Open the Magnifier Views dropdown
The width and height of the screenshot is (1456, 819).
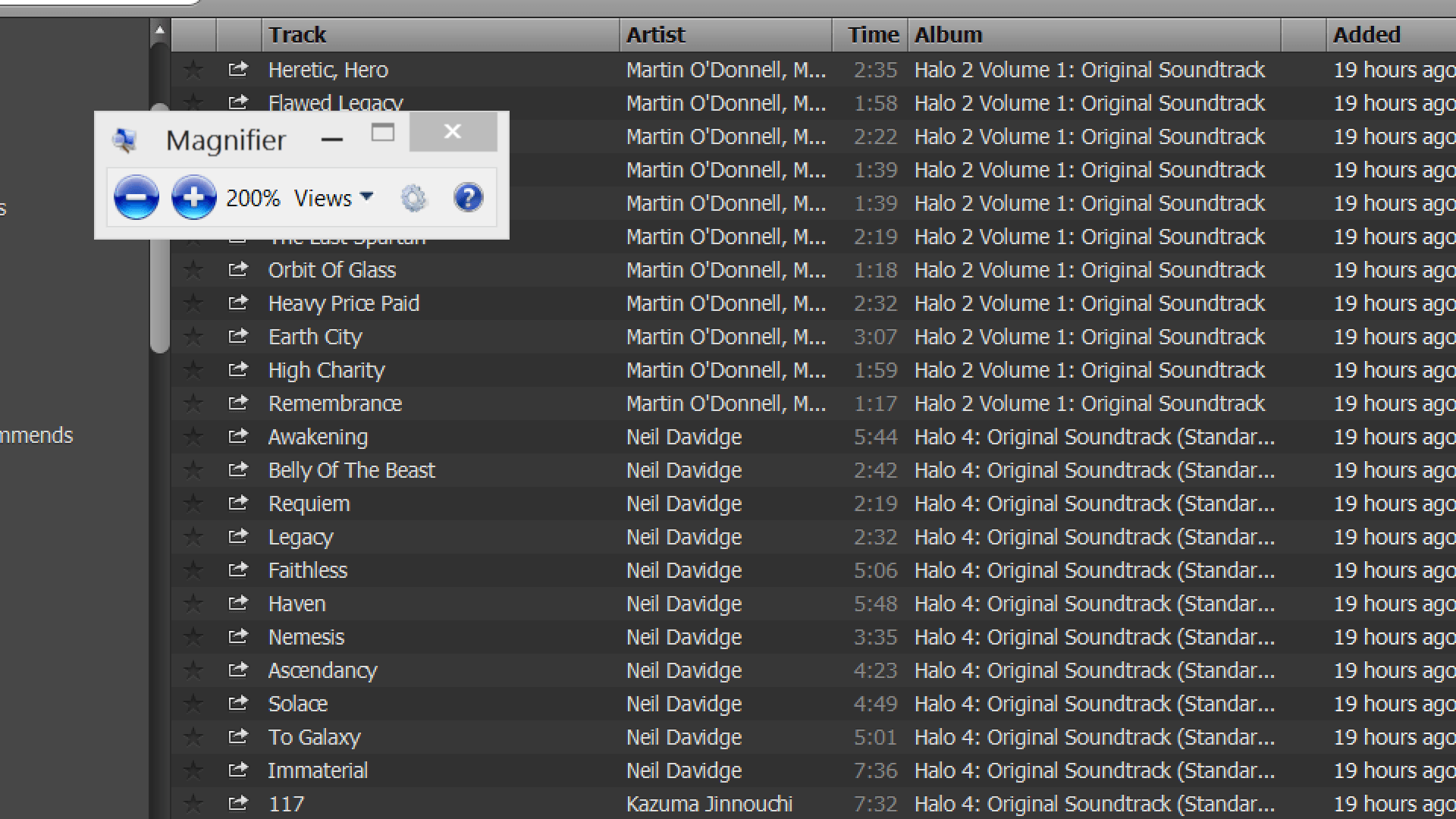pyautogui.click(x=334, y=199)
